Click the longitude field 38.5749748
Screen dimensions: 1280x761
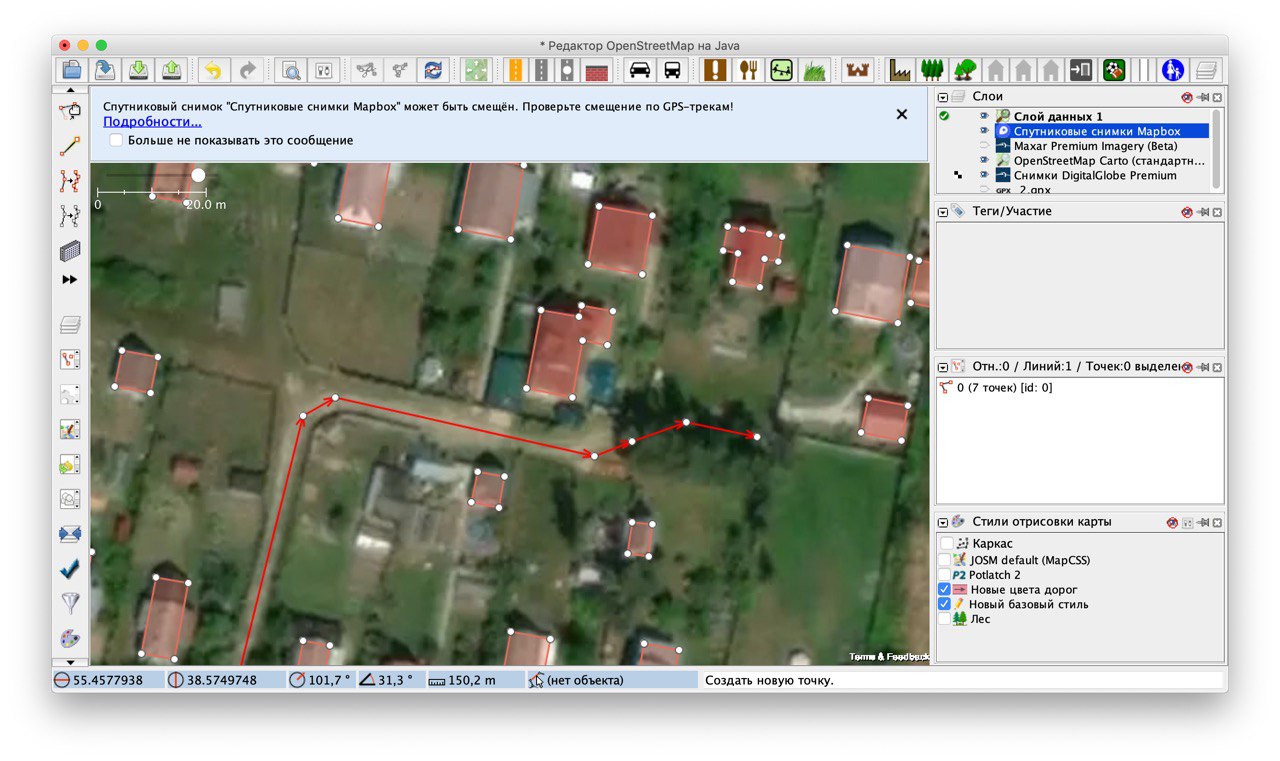tap(225, 680)
